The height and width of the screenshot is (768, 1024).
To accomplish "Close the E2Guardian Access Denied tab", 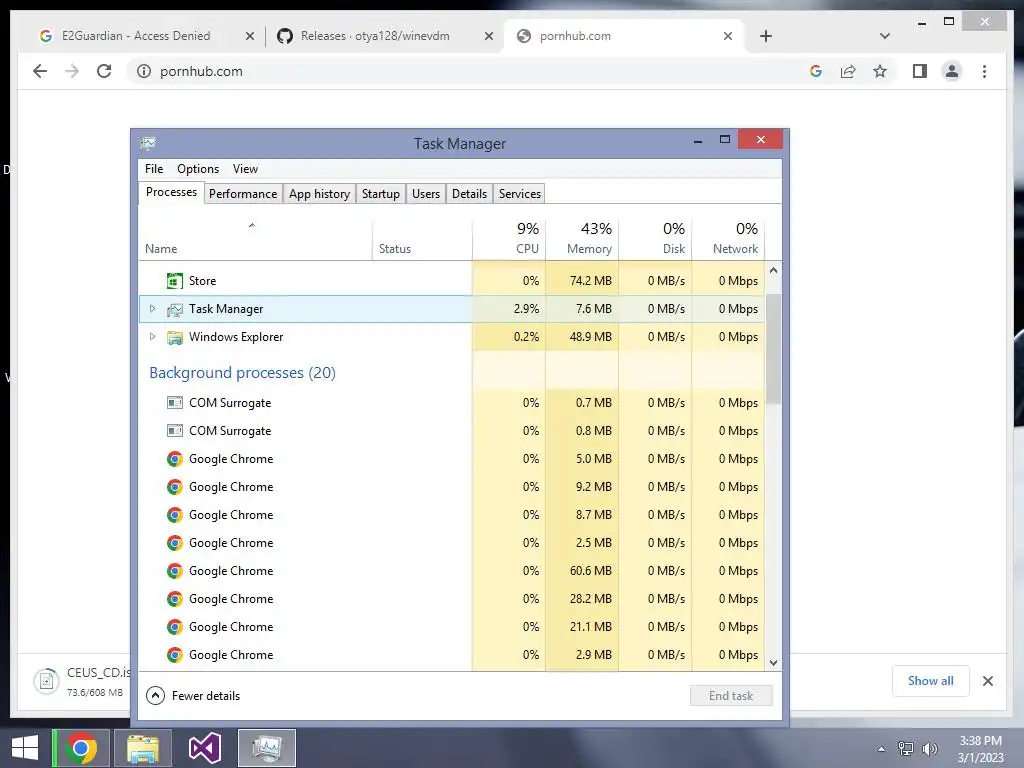I will [x=249, y=37].
